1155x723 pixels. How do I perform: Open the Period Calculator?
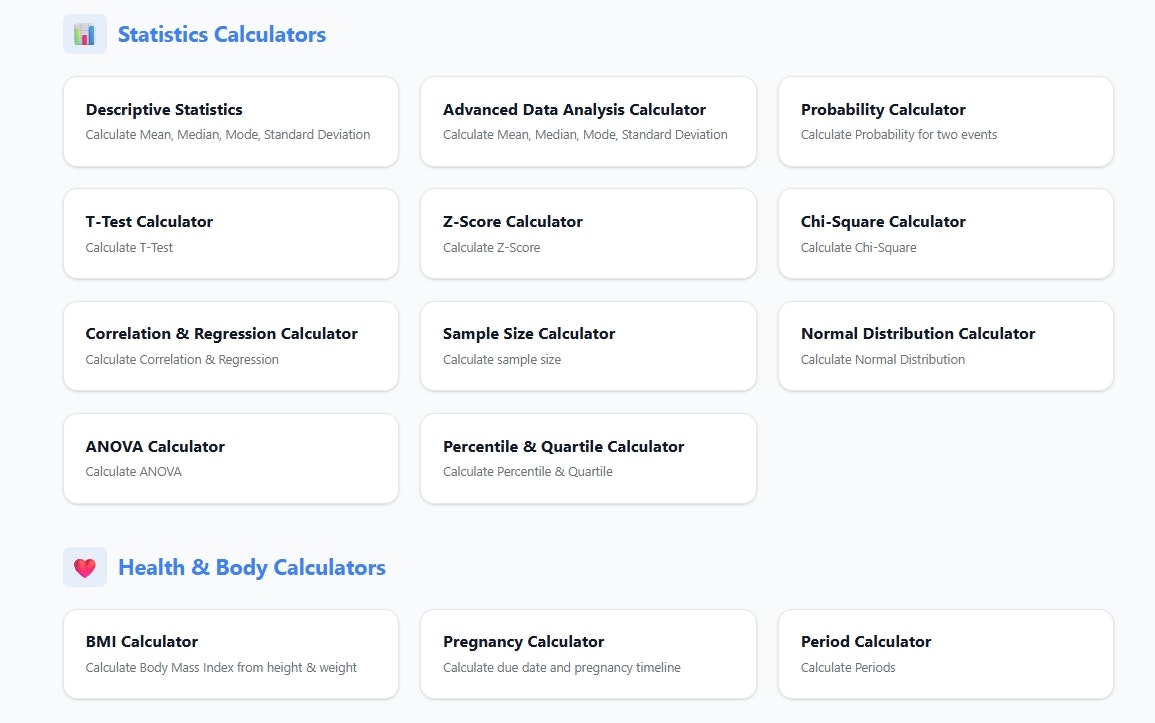click(x=945, y=653)
